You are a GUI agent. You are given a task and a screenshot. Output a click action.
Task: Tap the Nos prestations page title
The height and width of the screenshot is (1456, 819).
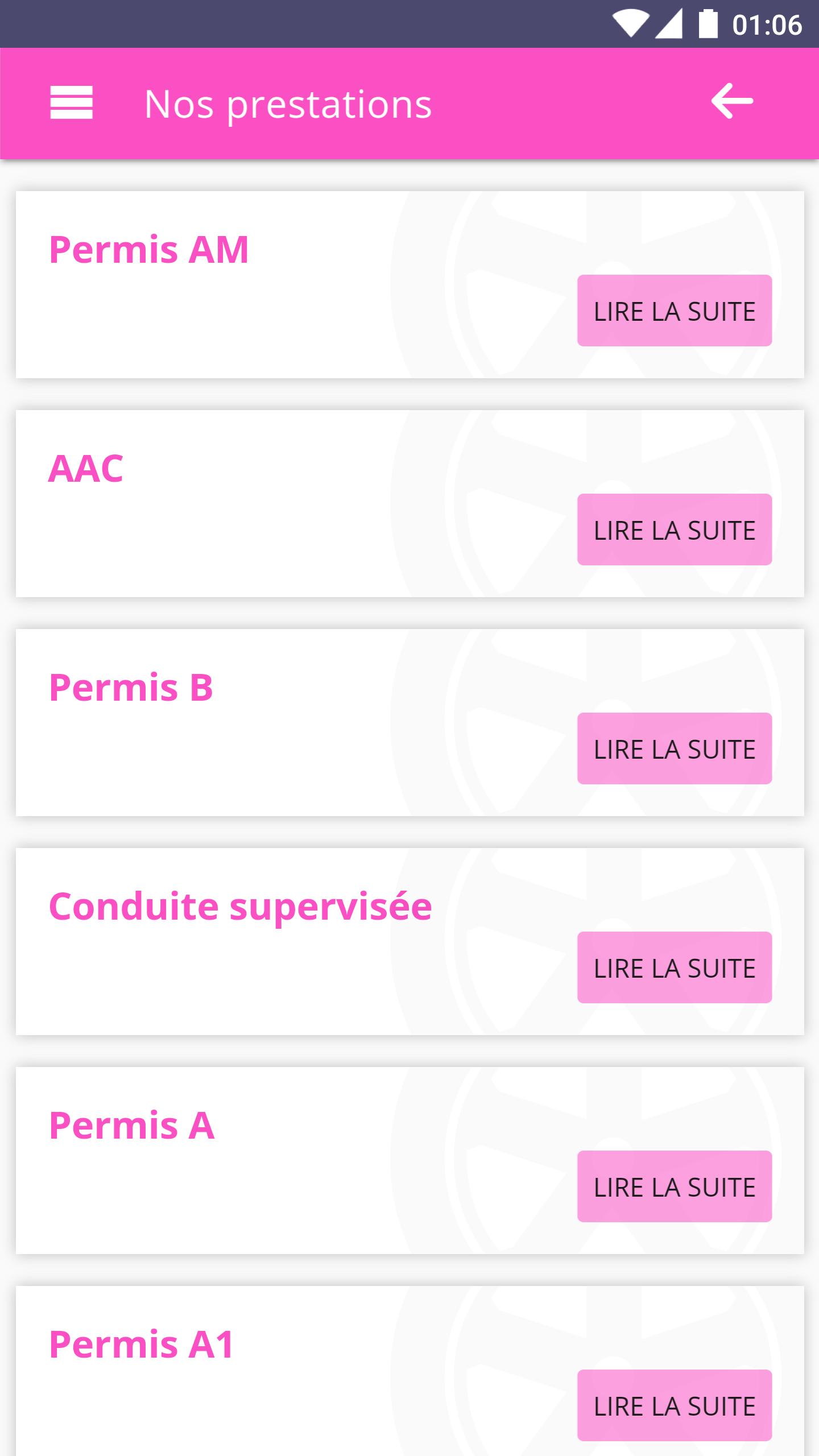pos(288,104)
